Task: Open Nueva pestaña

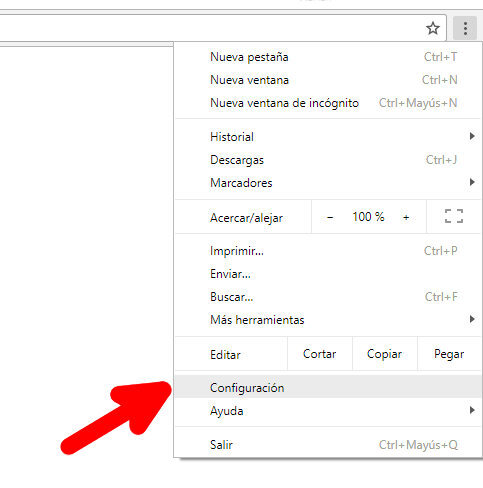Action: [328, 57]
